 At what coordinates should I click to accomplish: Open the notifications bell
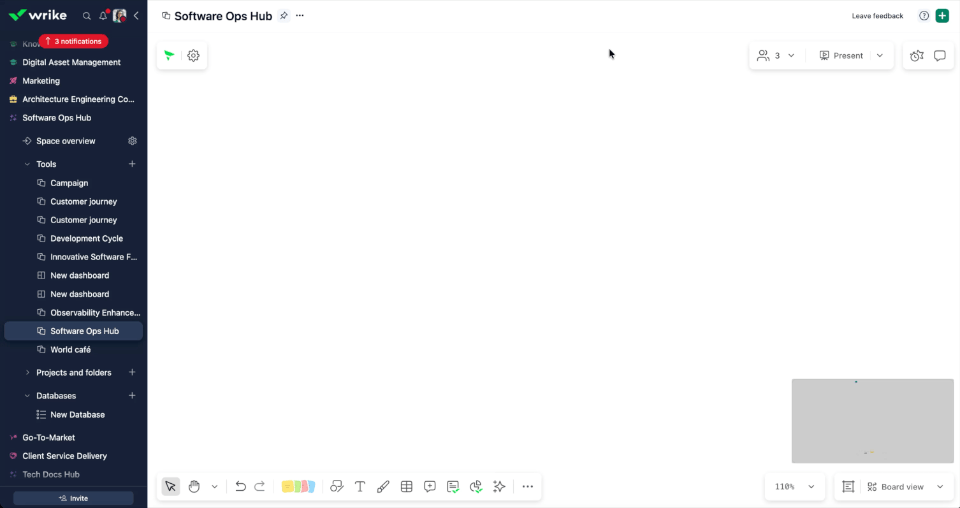point(103,16)
